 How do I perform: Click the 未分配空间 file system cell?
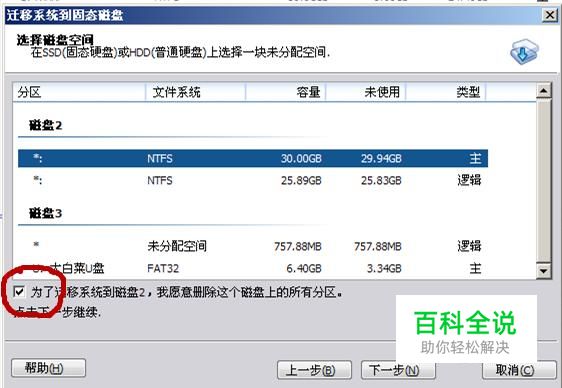point(177,246)
